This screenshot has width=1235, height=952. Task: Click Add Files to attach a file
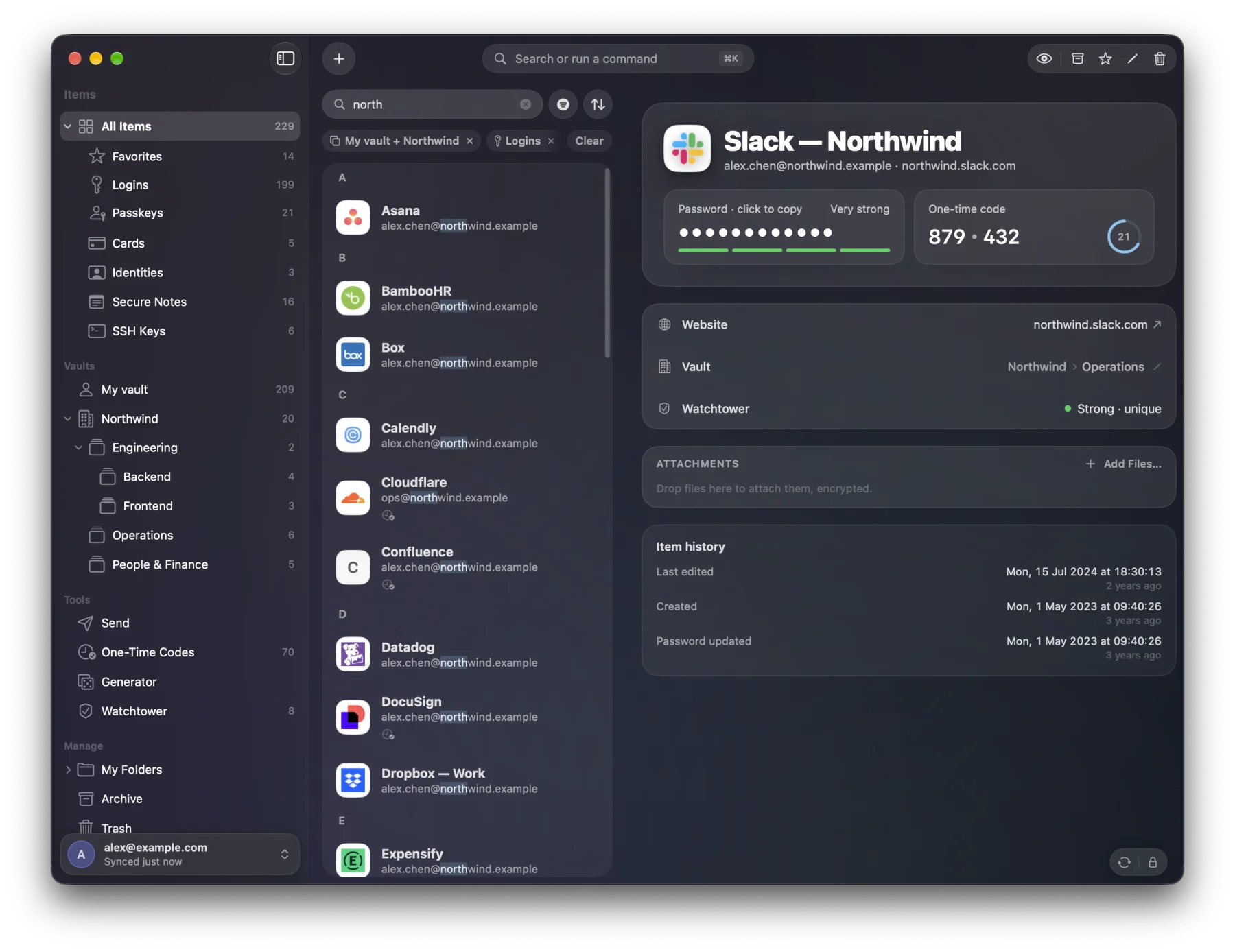1124,464
